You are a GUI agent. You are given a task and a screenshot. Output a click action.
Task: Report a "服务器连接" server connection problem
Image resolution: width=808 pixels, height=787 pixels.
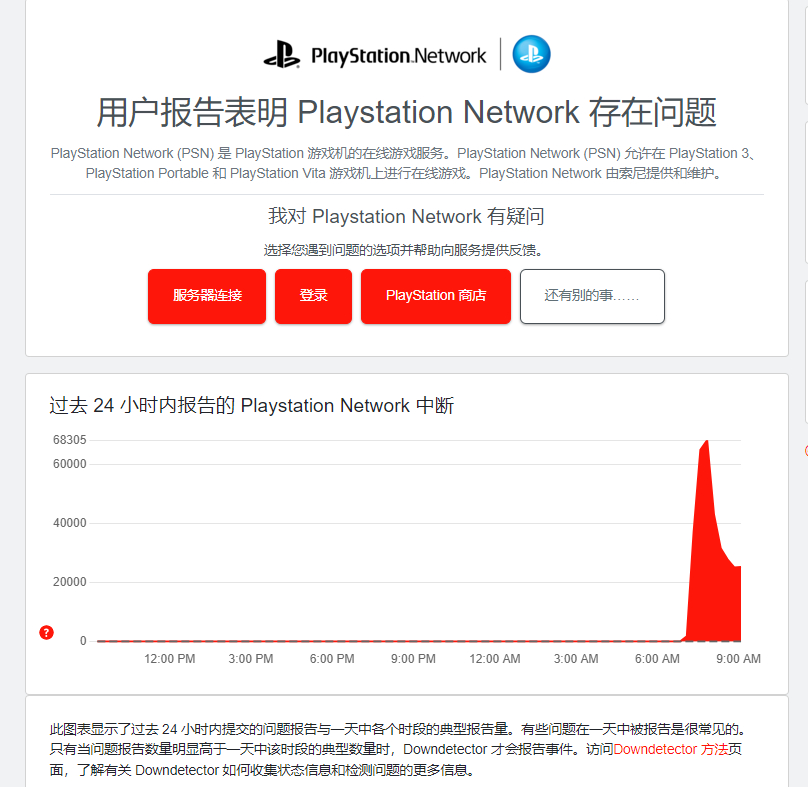pyautogui.click(x=207, y=296)
